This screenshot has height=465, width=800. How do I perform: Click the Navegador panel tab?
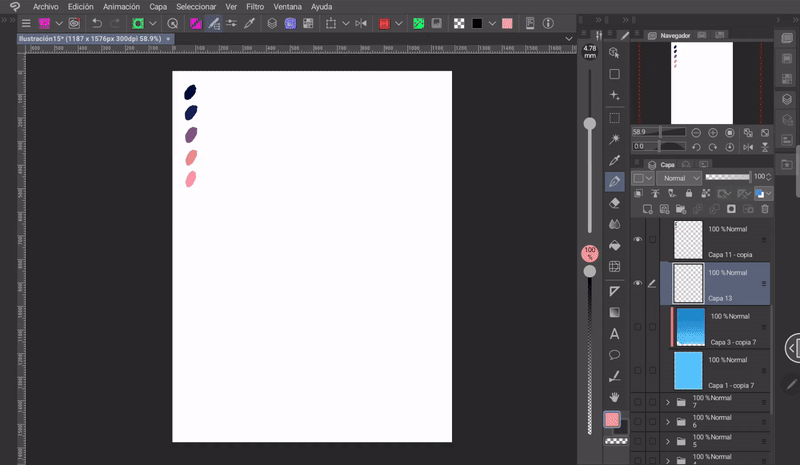[675, 35]
